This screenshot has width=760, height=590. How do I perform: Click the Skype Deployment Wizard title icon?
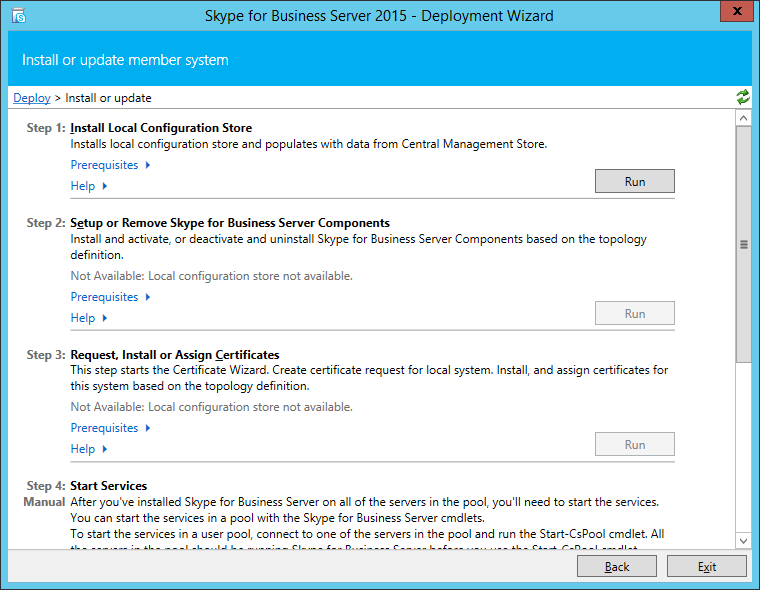pyautogui.click(x=18, y=16)
